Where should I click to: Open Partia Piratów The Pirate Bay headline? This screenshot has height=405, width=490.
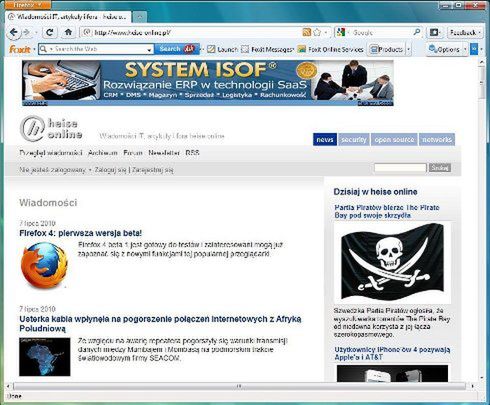[x=387, y=211]
